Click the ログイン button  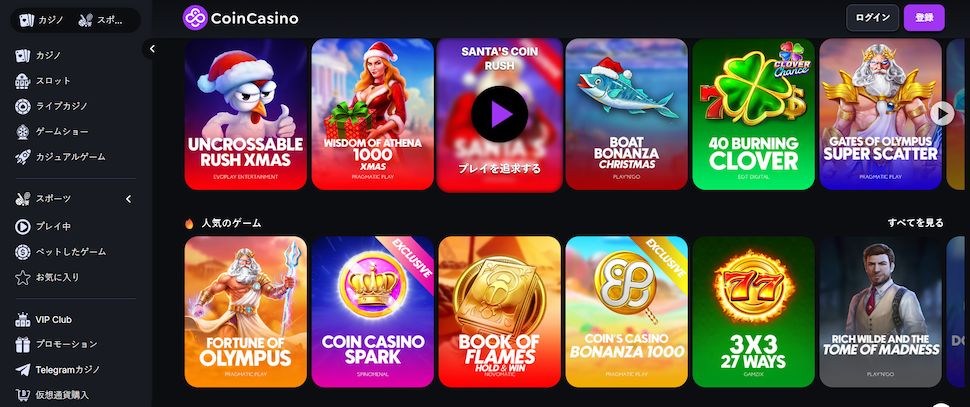click(872, 18)
